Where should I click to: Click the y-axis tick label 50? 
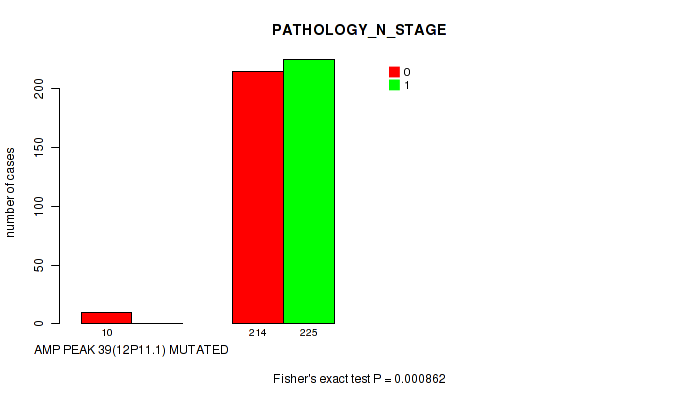point(38,265)
